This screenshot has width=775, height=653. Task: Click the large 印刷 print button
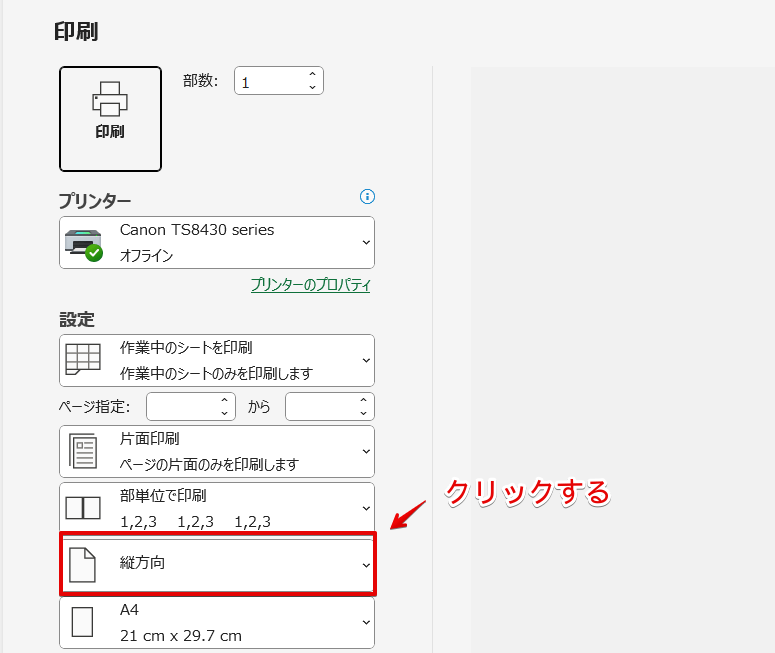pos(110,119)
